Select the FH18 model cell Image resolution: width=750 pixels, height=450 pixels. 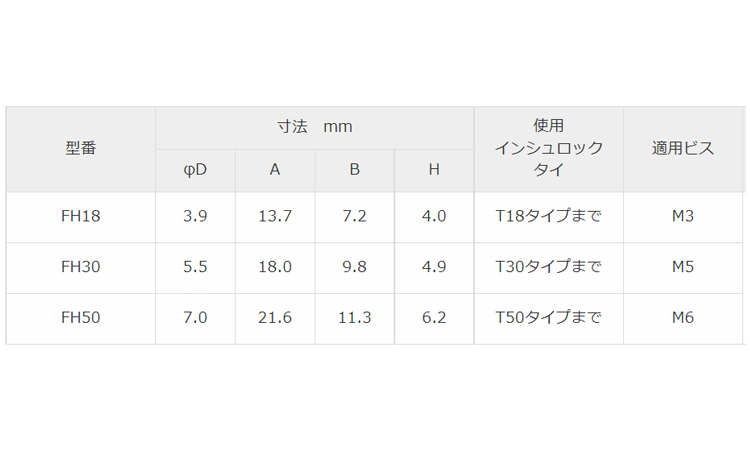click(x=81, y=216)
